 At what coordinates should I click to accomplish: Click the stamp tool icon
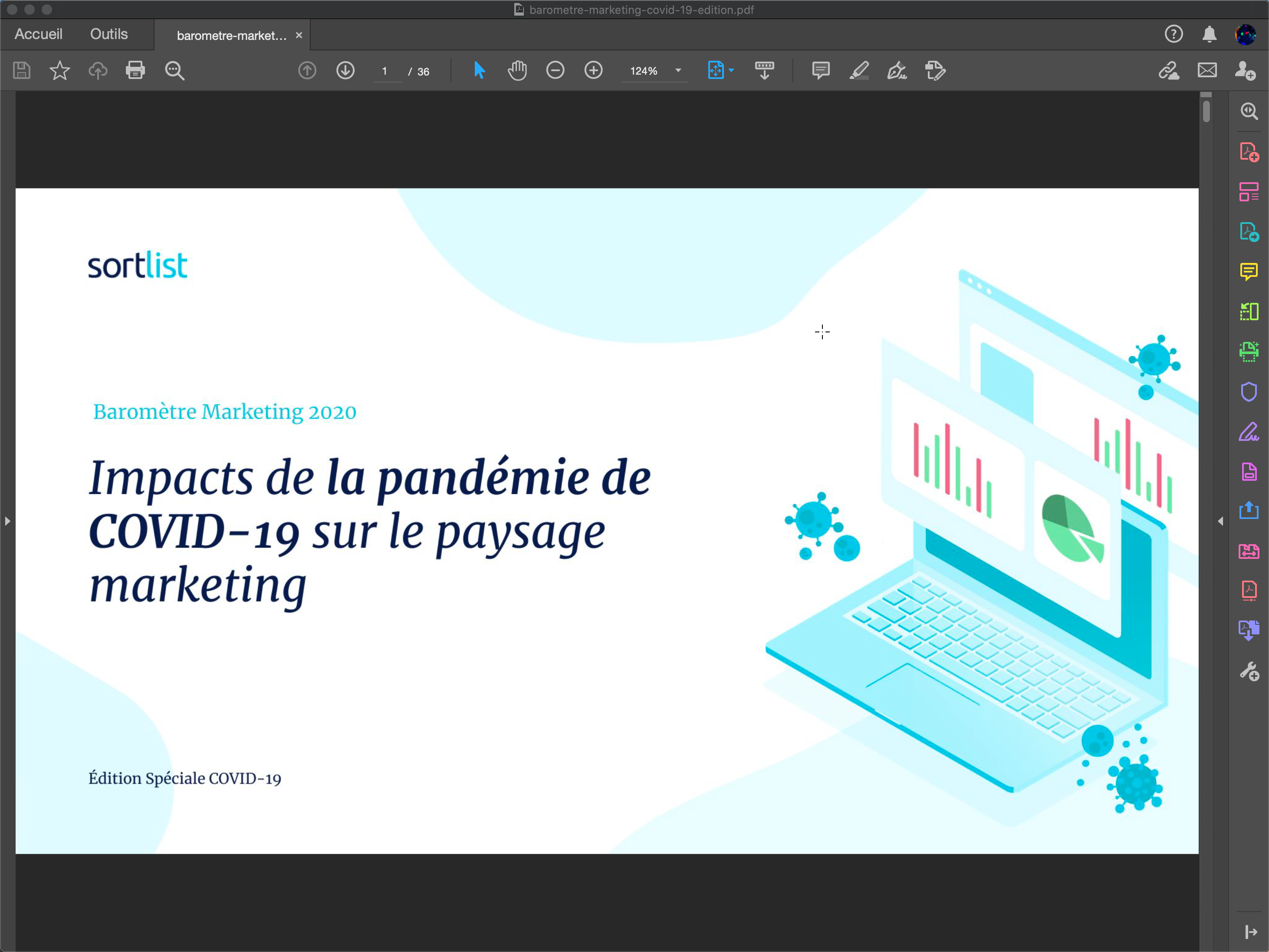click(935, 71)
